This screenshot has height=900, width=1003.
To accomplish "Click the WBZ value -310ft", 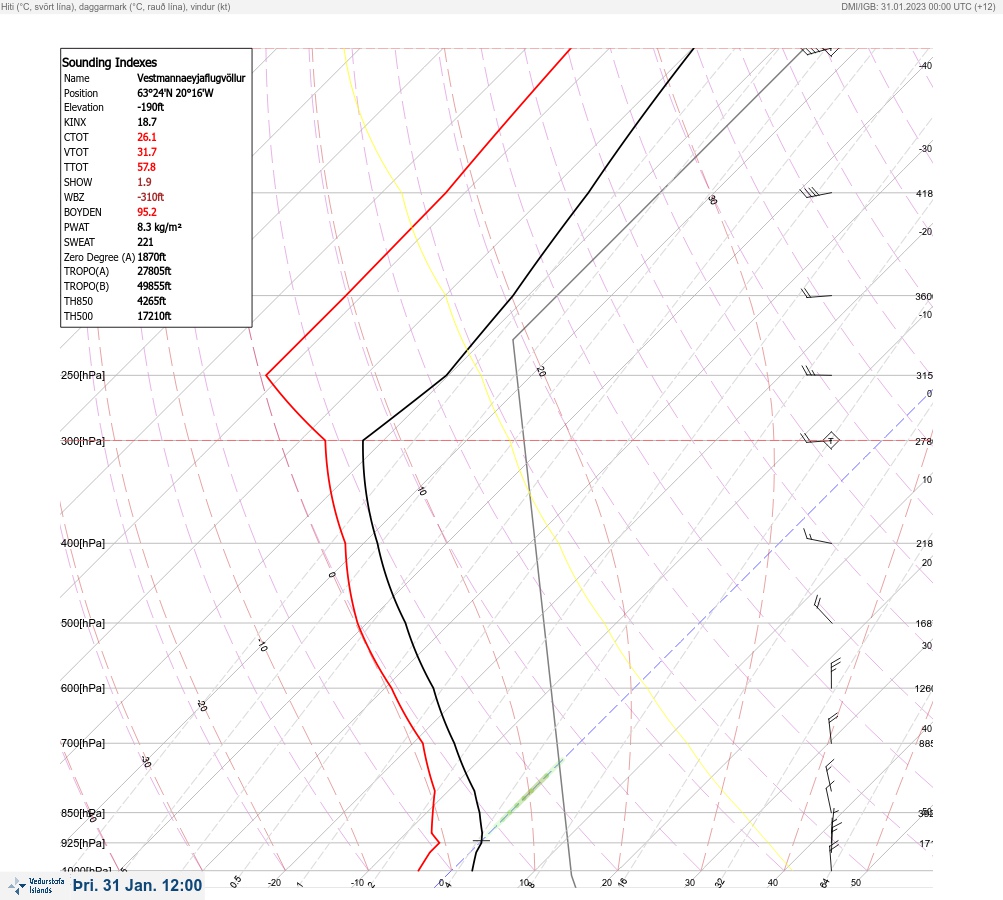I will click(150, 197).
